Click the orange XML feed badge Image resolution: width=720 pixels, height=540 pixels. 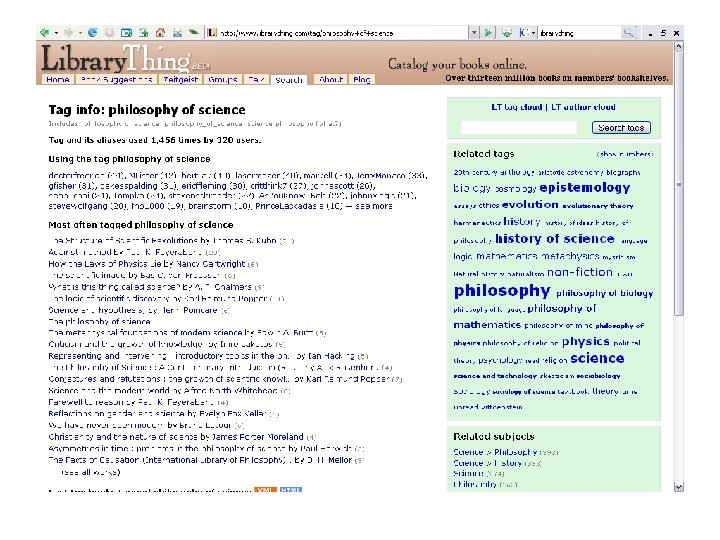click(265, 489)
